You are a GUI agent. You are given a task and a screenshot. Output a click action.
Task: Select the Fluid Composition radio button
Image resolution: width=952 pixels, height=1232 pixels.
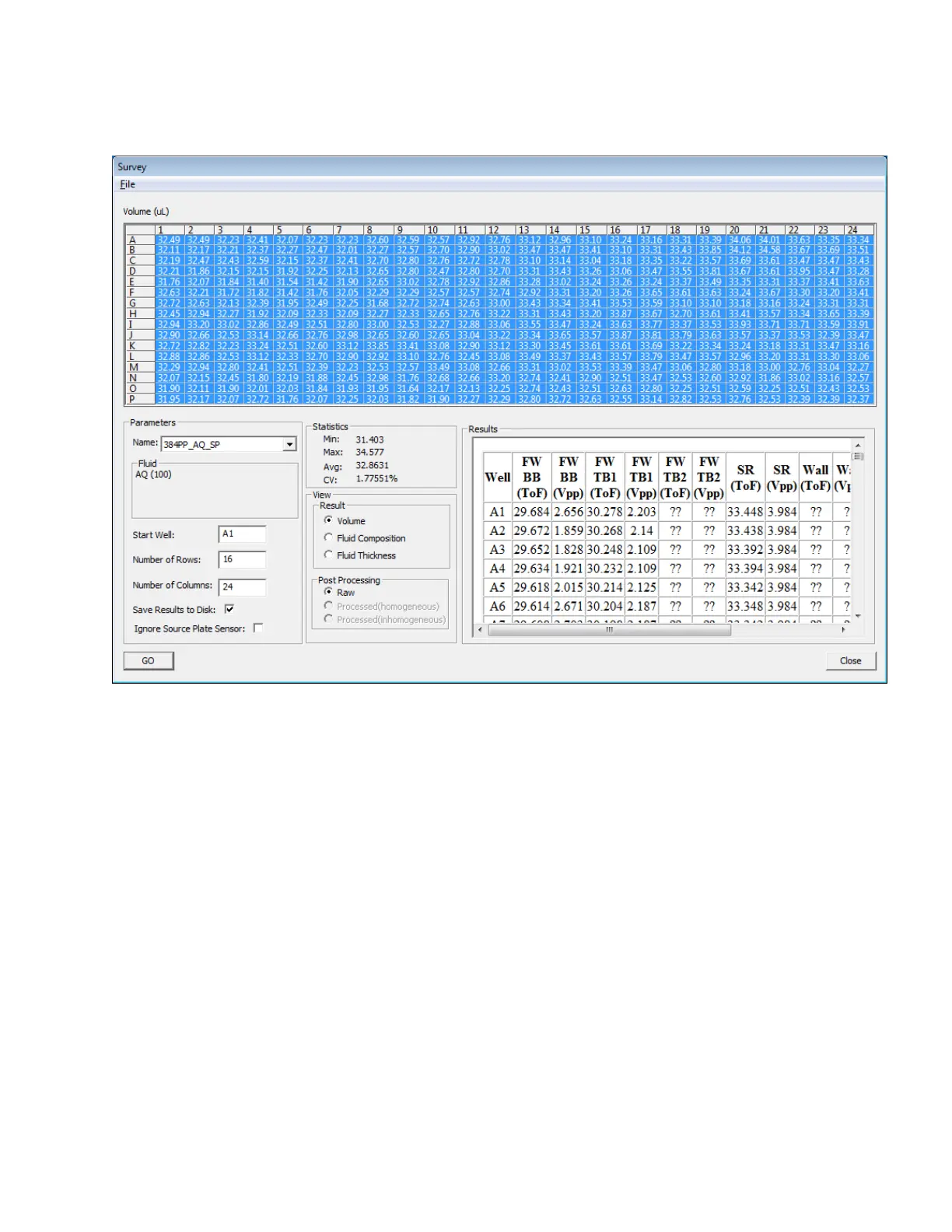click(328, 537)
